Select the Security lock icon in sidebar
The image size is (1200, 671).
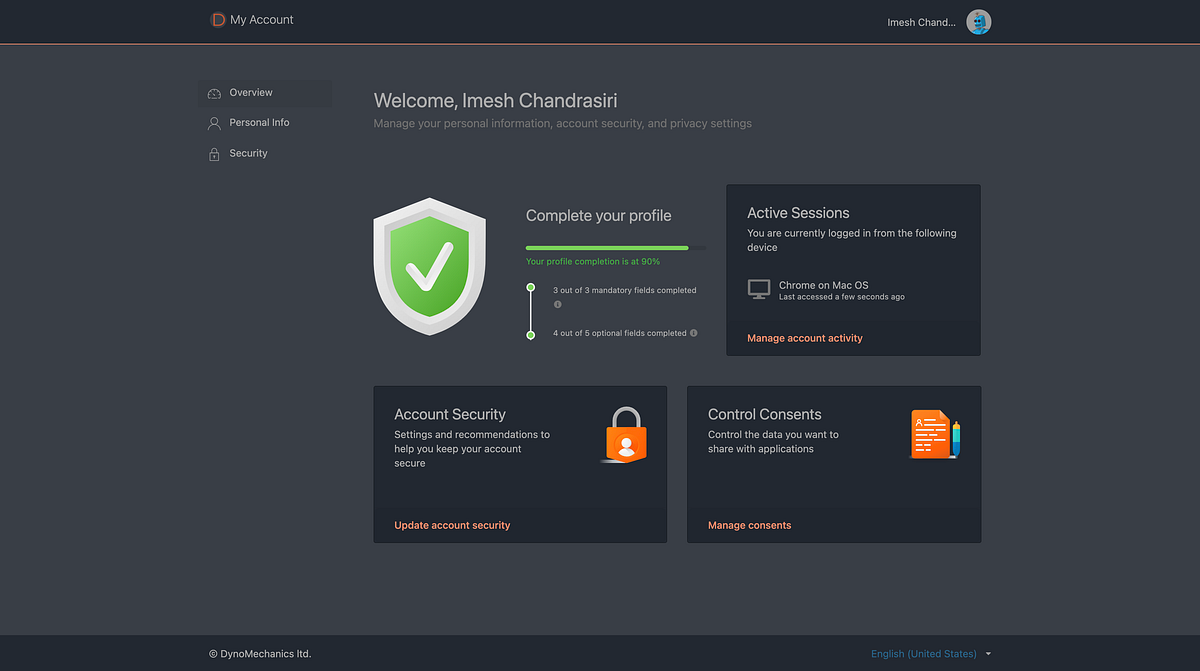(x=214, y=153)
